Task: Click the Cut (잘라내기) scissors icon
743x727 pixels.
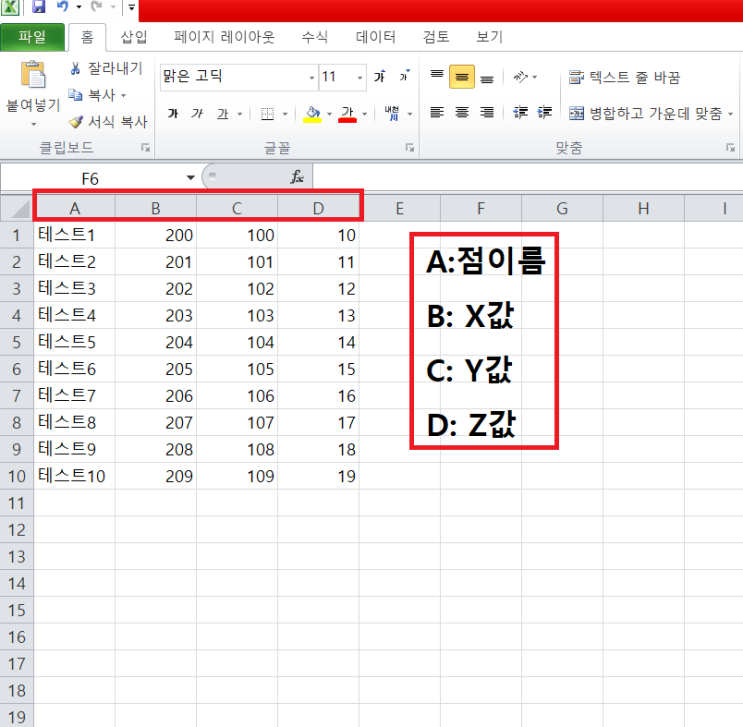Action: [75, 69]
